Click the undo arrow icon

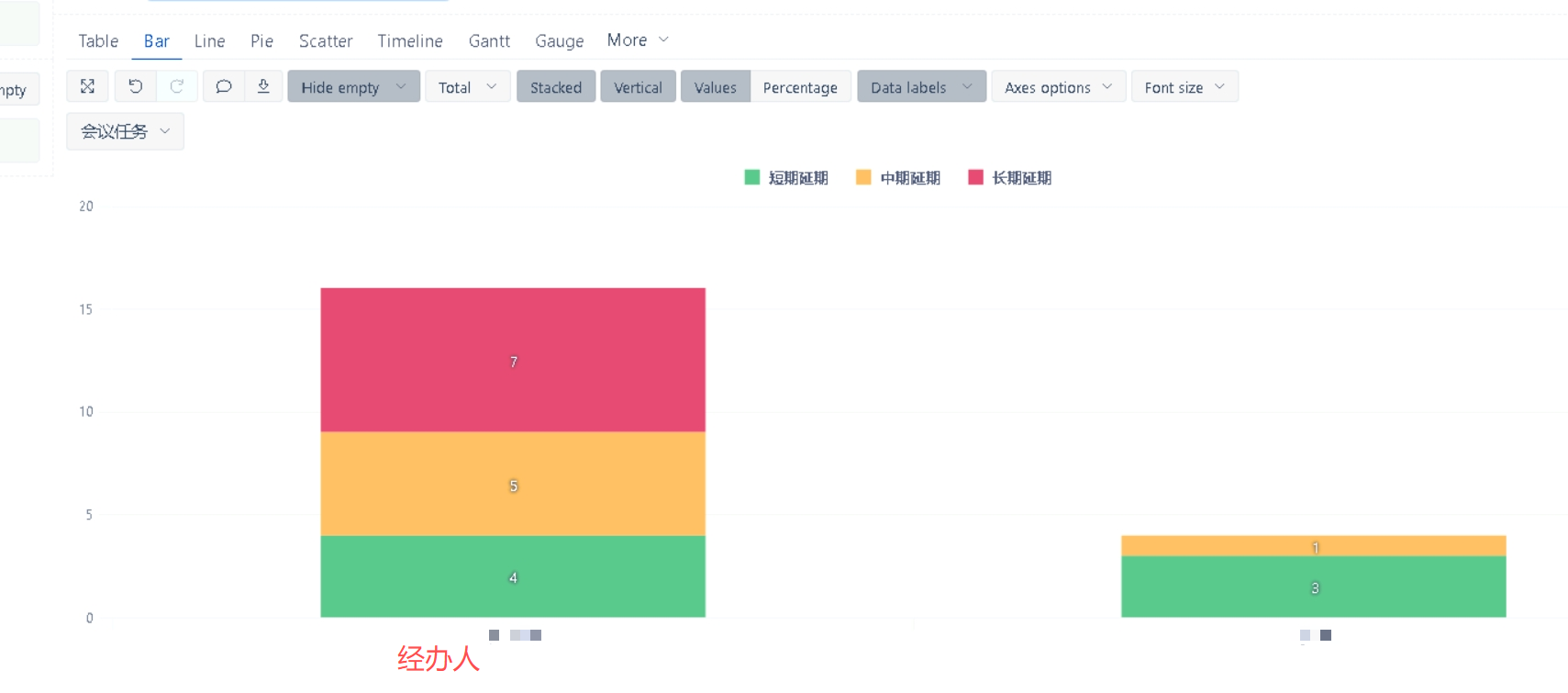click(135, 86)
